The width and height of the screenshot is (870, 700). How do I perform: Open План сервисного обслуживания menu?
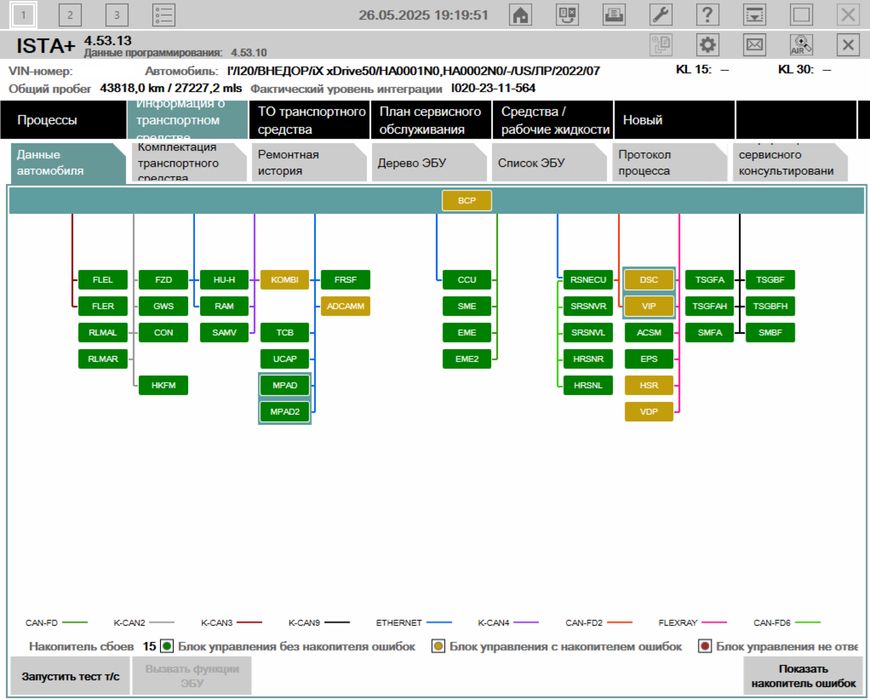click(431, 120)
